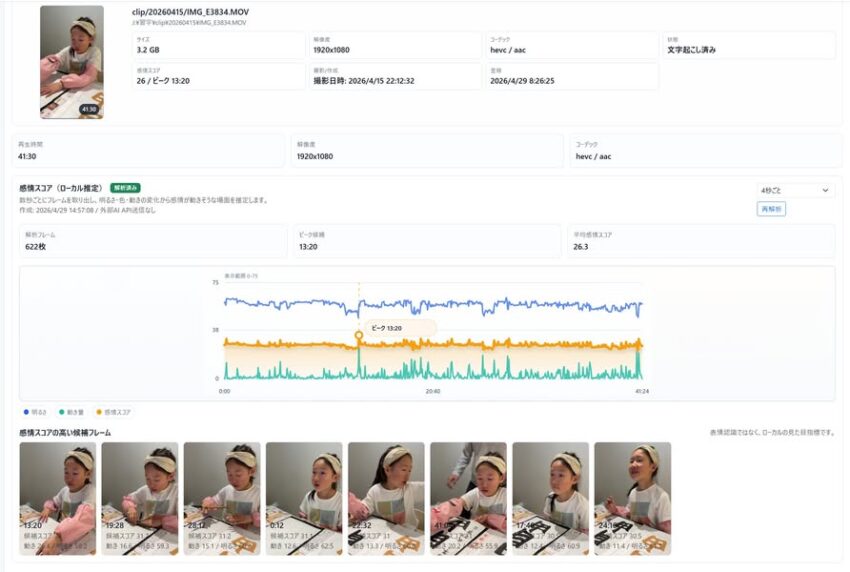850x572 pixels.
Task: Click the peak marker circle on the chart
Action: [358, 336]
